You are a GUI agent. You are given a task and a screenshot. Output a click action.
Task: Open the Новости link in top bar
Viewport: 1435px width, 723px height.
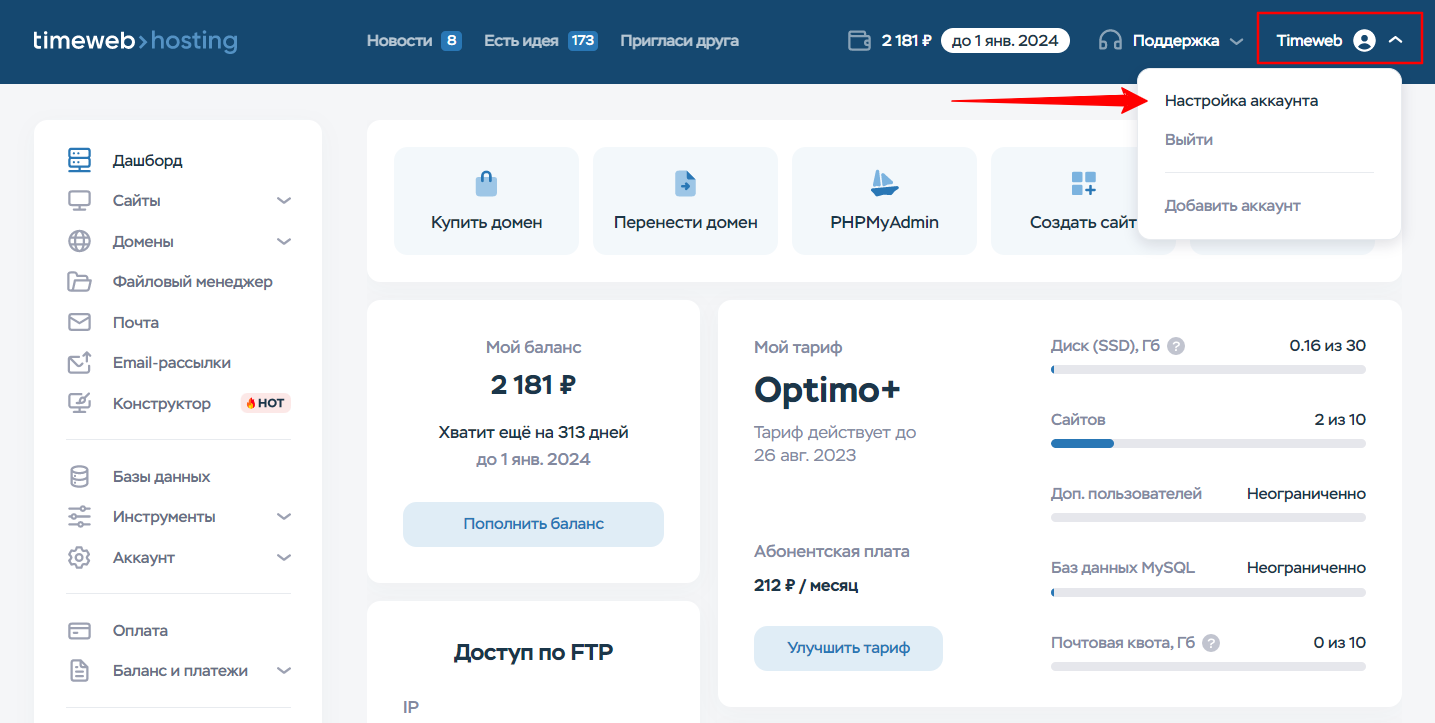click(x=399, y=41)
